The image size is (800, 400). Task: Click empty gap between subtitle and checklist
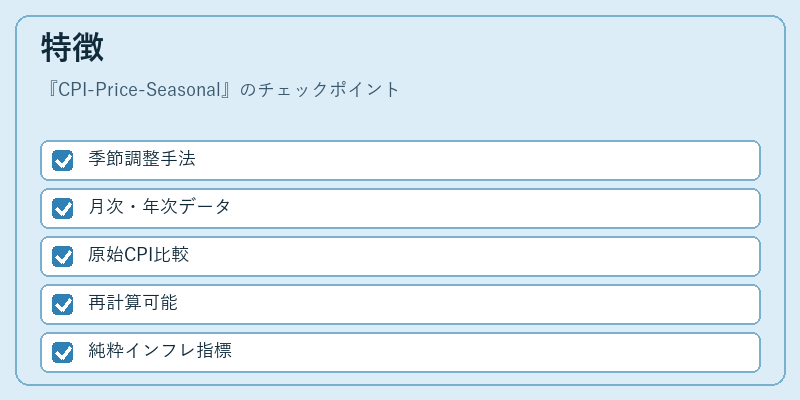tap(400, 120)
